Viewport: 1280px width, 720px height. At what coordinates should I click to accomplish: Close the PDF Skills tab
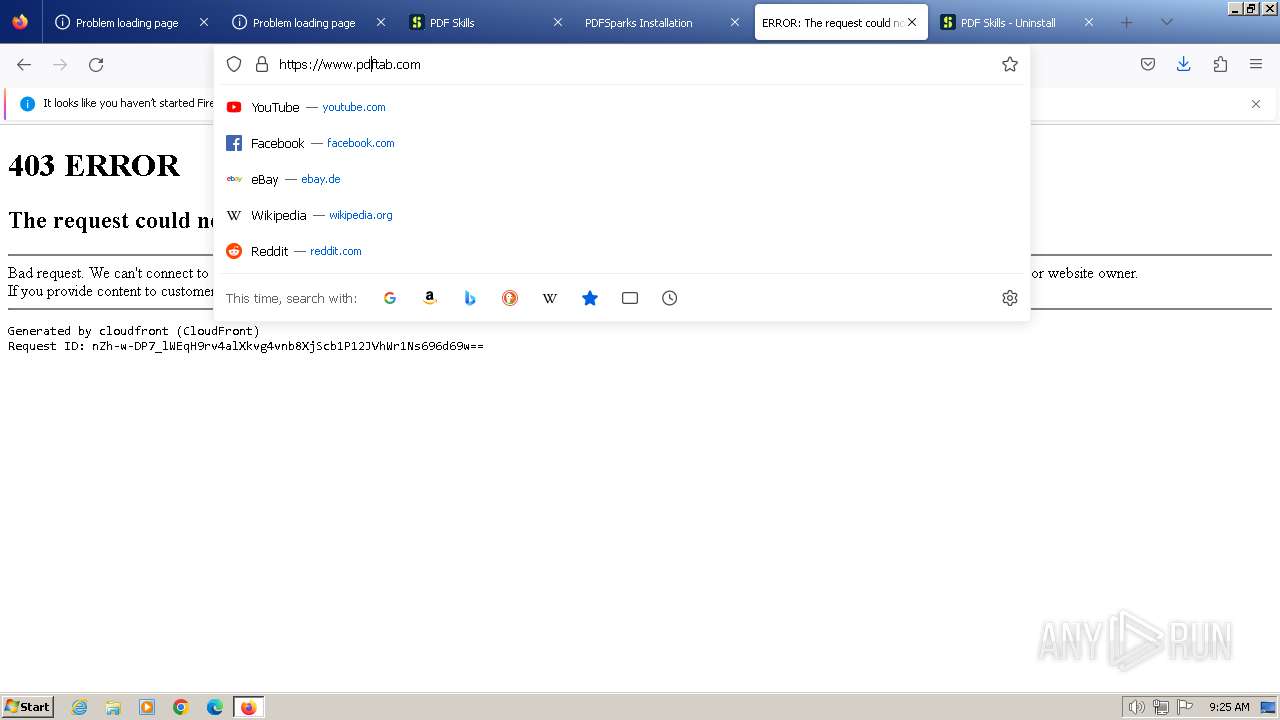[x=558, y=22]
